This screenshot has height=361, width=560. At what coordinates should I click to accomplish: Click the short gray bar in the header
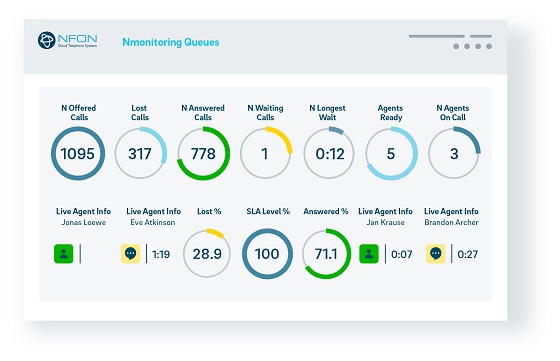pyautogui.click(x=481, y=36)
